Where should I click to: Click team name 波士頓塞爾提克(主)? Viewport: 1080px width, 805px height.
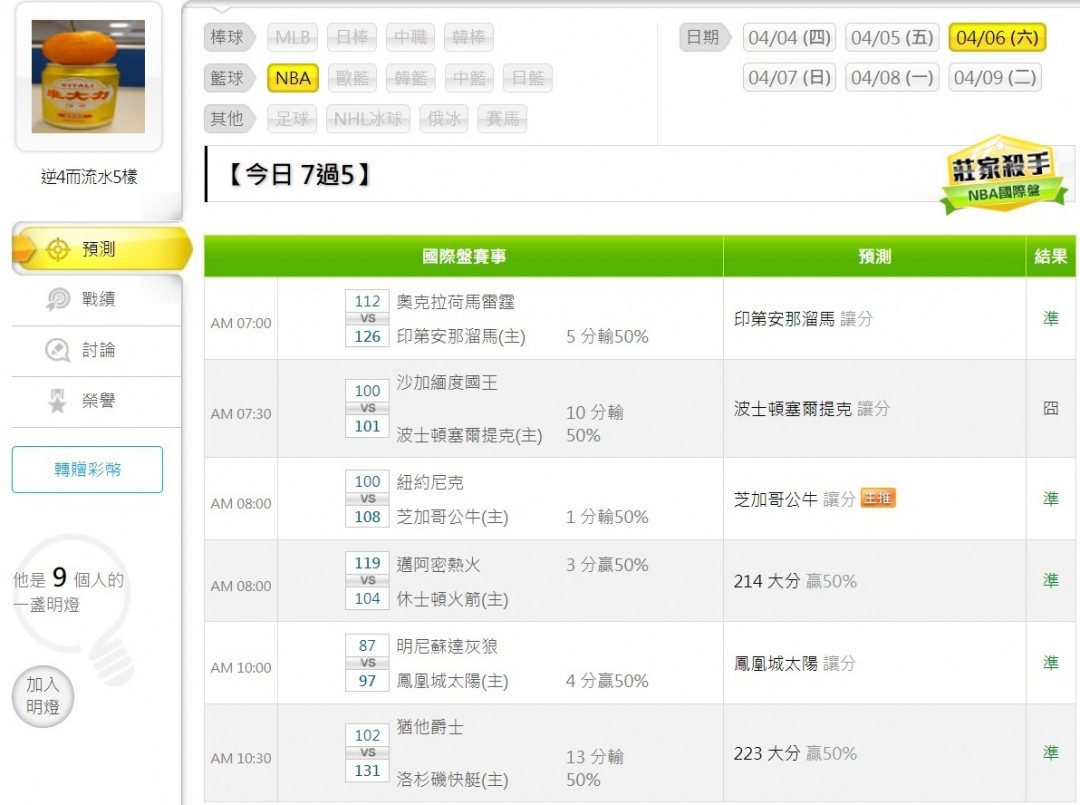point(469,435)
